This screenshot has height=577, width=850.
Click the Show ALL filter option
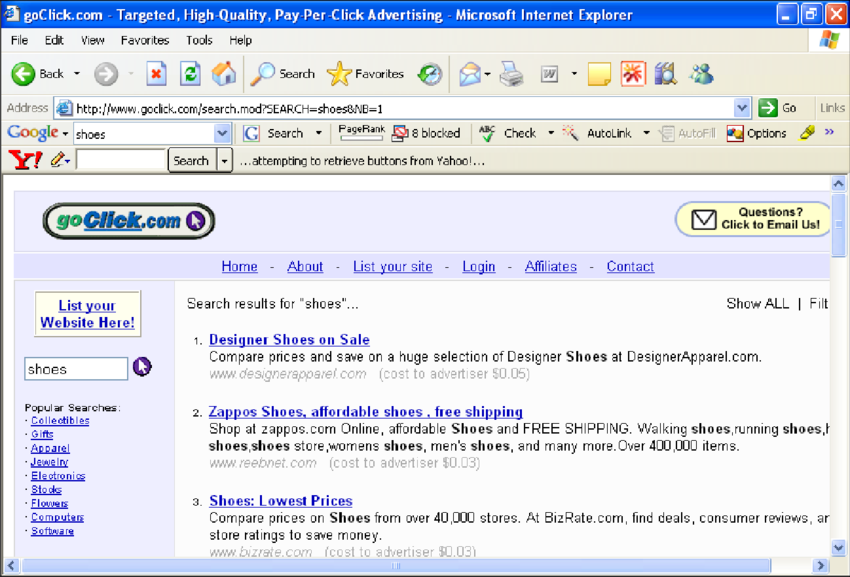coord(757,304)
